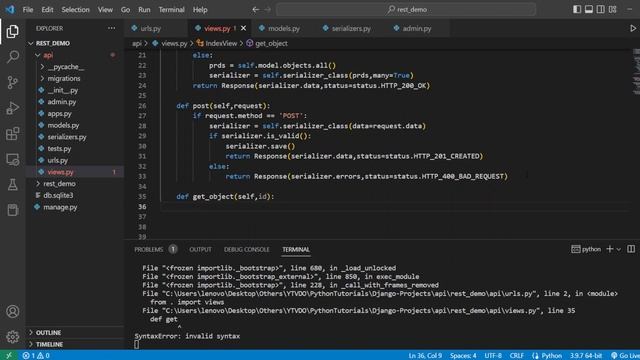Viewport: 640px width, 360px height.
Task: Open the Terminal menu
Action: [171, 9]
